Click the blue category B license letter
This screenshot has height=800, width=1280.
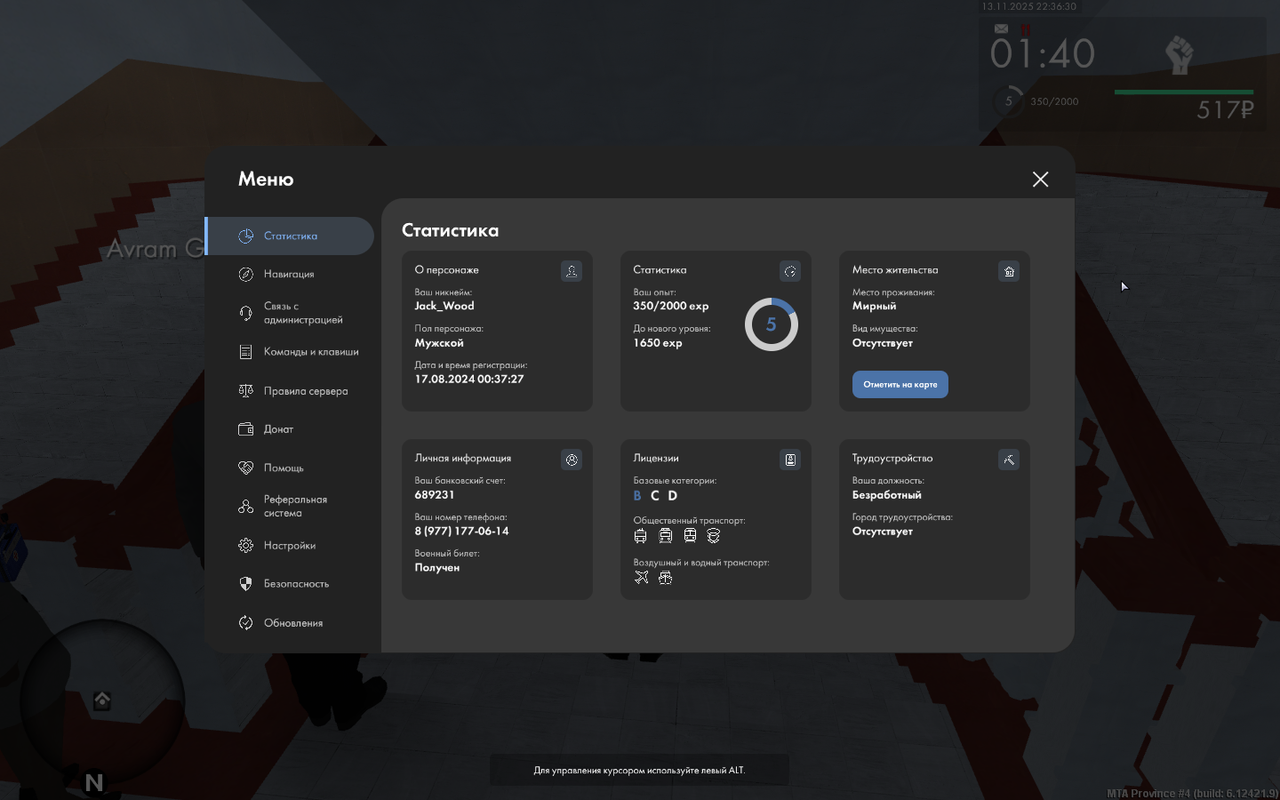pyautogui.click(x=637, y=496)
